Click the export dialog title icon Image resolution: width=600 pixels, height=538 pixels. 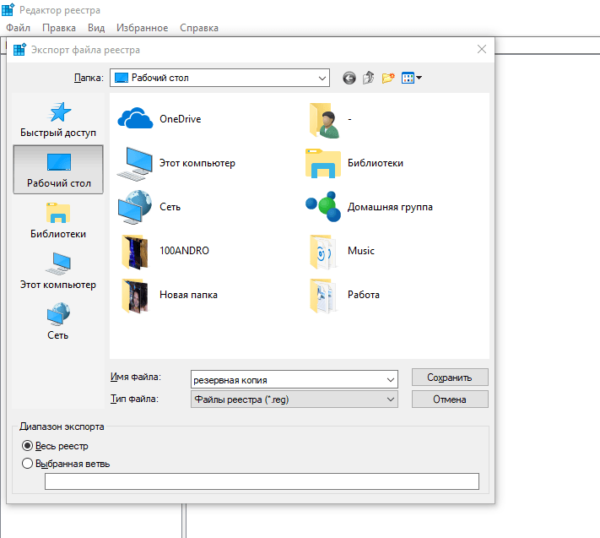20,50
